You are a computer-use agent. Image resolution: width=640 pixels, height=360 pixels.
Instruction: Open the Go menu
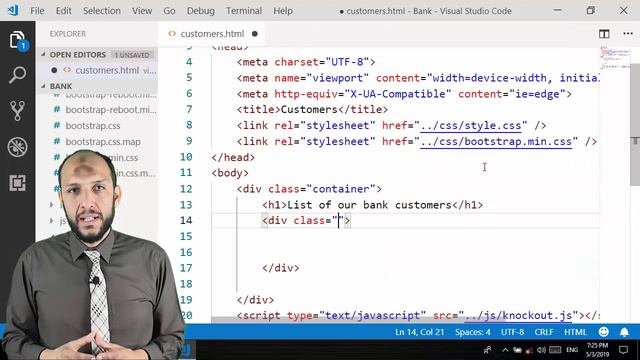[x=169, y=11]
